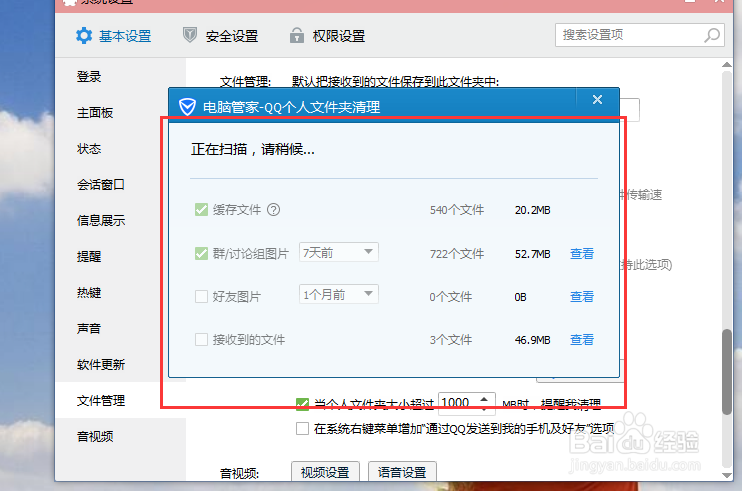The height and width of the screenshot is (491, 742).
Task: Click the help question mark beside 缓存文件
Action: coord(274,210)
